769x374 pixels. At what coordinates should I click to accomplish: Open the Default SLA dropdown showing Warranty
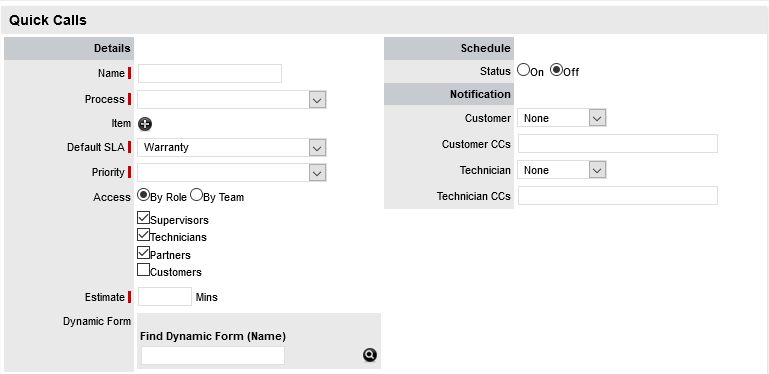[x=232, y=148]
